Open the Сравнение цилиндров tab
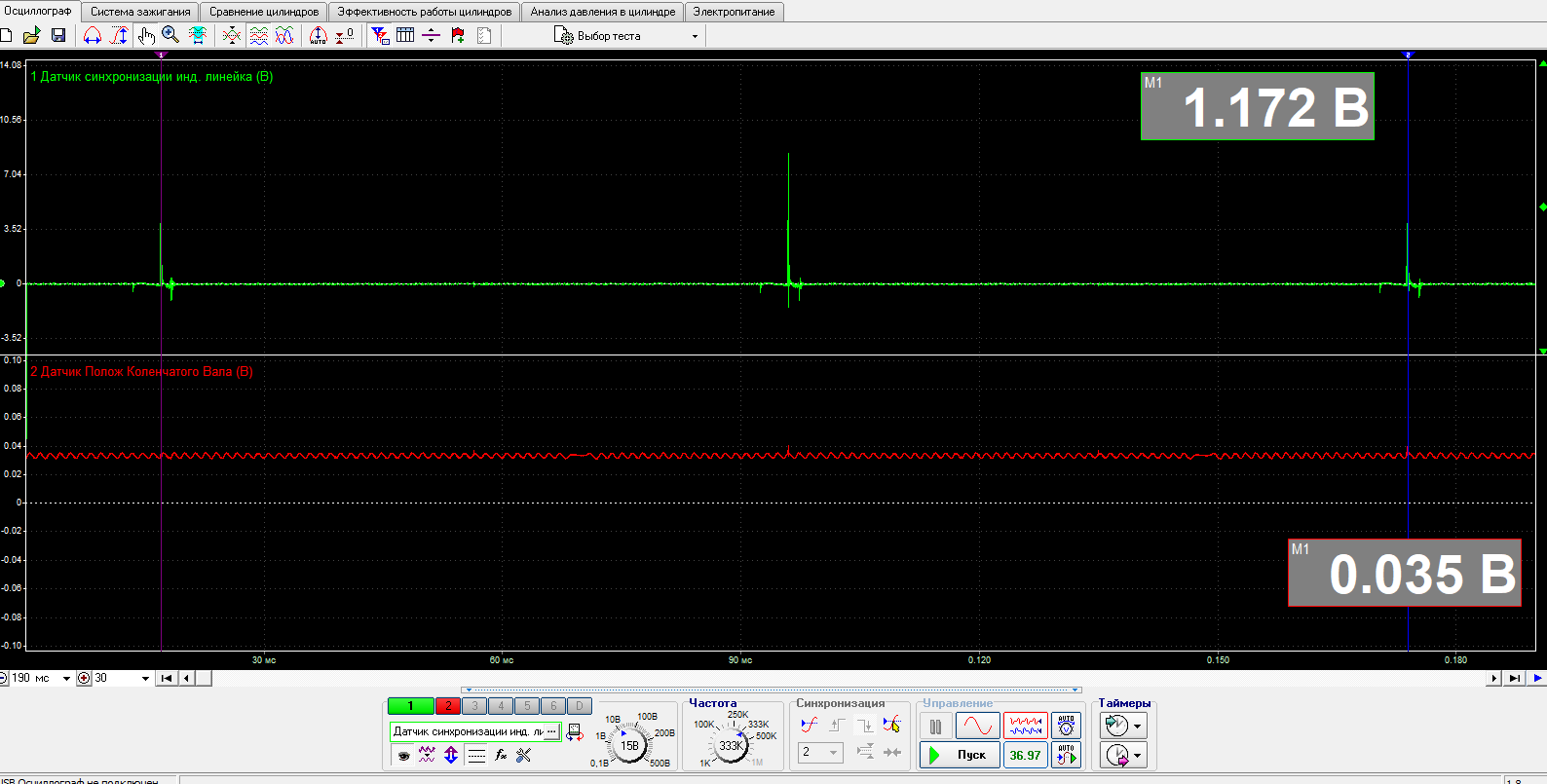1547x784 pixels. 264,12
